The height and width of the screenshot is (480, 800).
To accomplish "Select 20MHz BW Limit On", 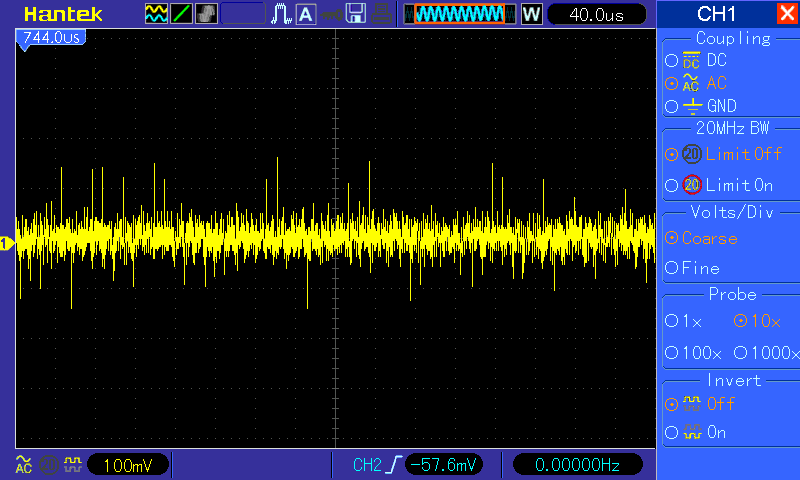I will point(719,185).
